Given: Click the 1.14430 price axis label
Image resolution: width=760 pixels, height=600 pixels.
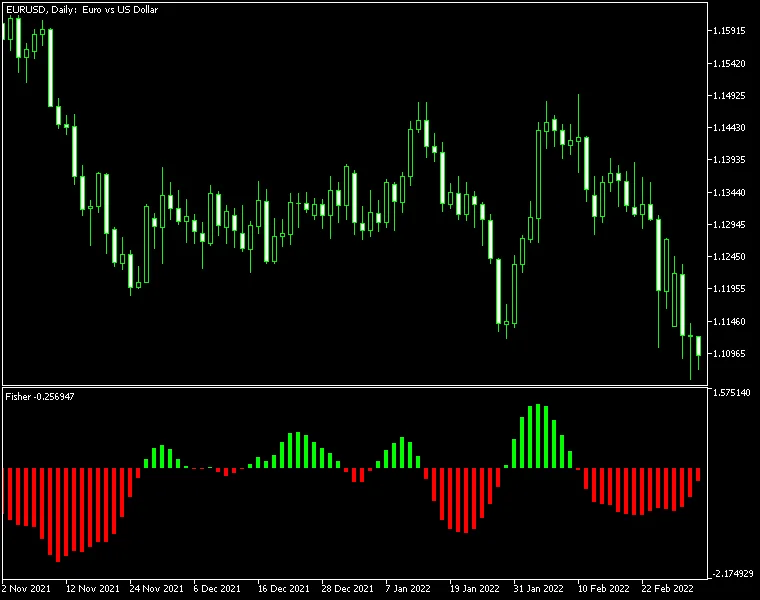Looking at the screenshot, I should coord(732,128).
